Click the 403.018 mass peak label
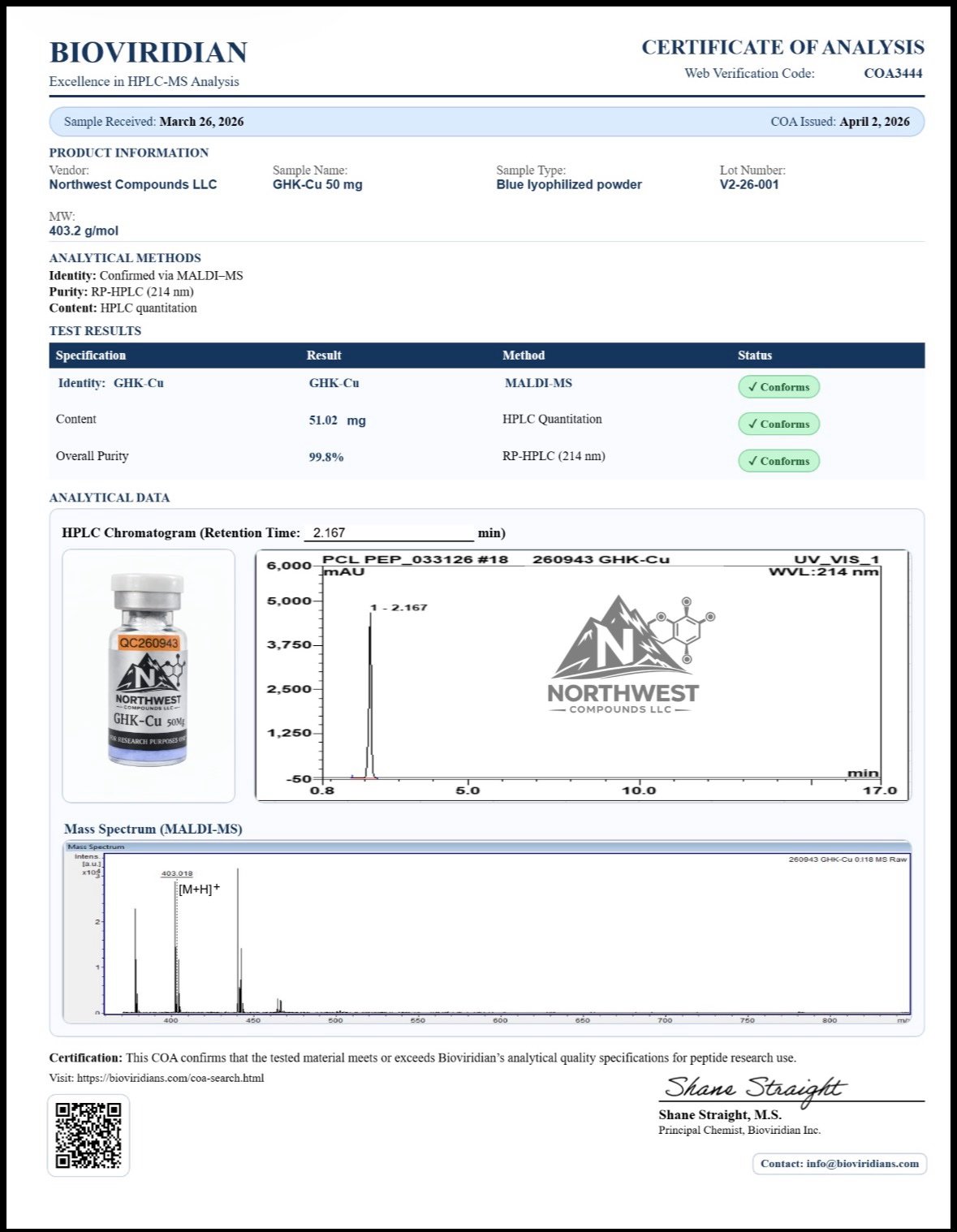 (177, 873)
